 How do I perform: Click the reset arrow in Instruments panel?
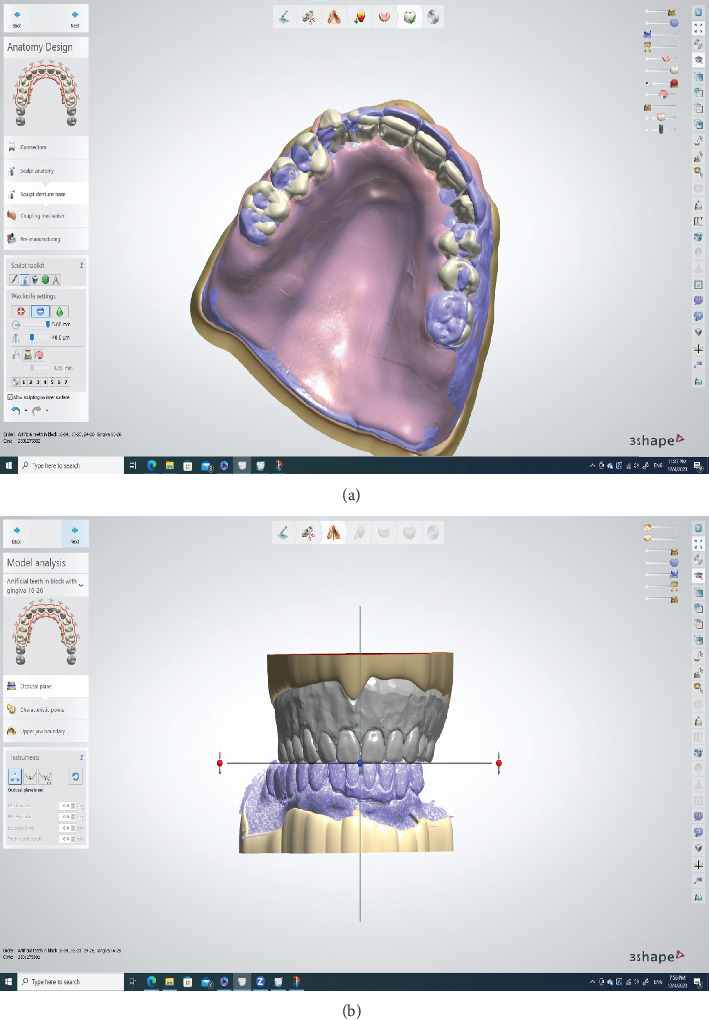pyautogui.click(x=75, y=777)
